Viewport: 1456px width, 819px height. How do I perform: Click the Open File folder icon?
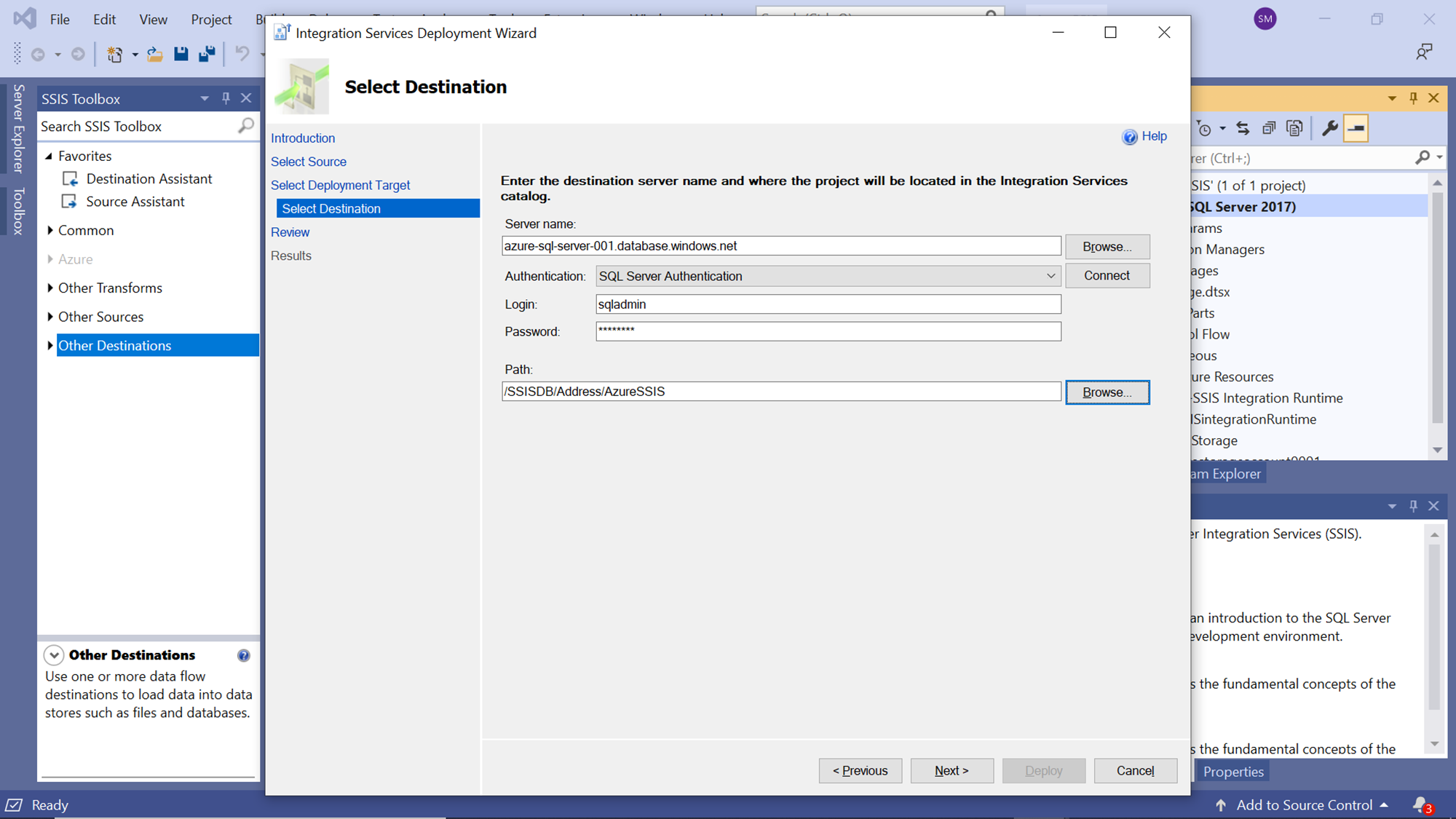click(x=154, y=54)
